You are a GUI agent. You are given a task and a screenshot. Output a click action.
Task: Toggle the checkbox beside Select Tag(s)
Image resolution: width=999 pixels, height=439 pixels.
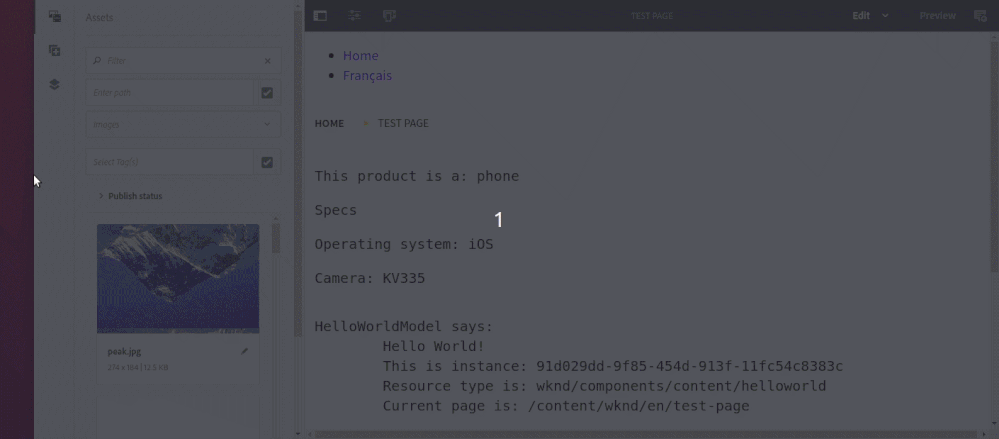pos(267,162)
